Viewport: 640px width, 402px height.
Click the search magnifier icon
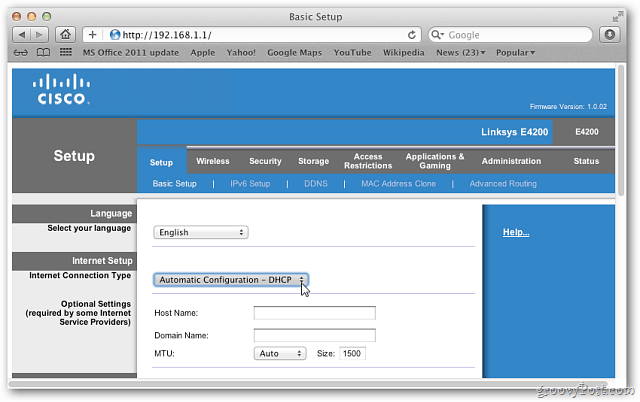point(437,35)
